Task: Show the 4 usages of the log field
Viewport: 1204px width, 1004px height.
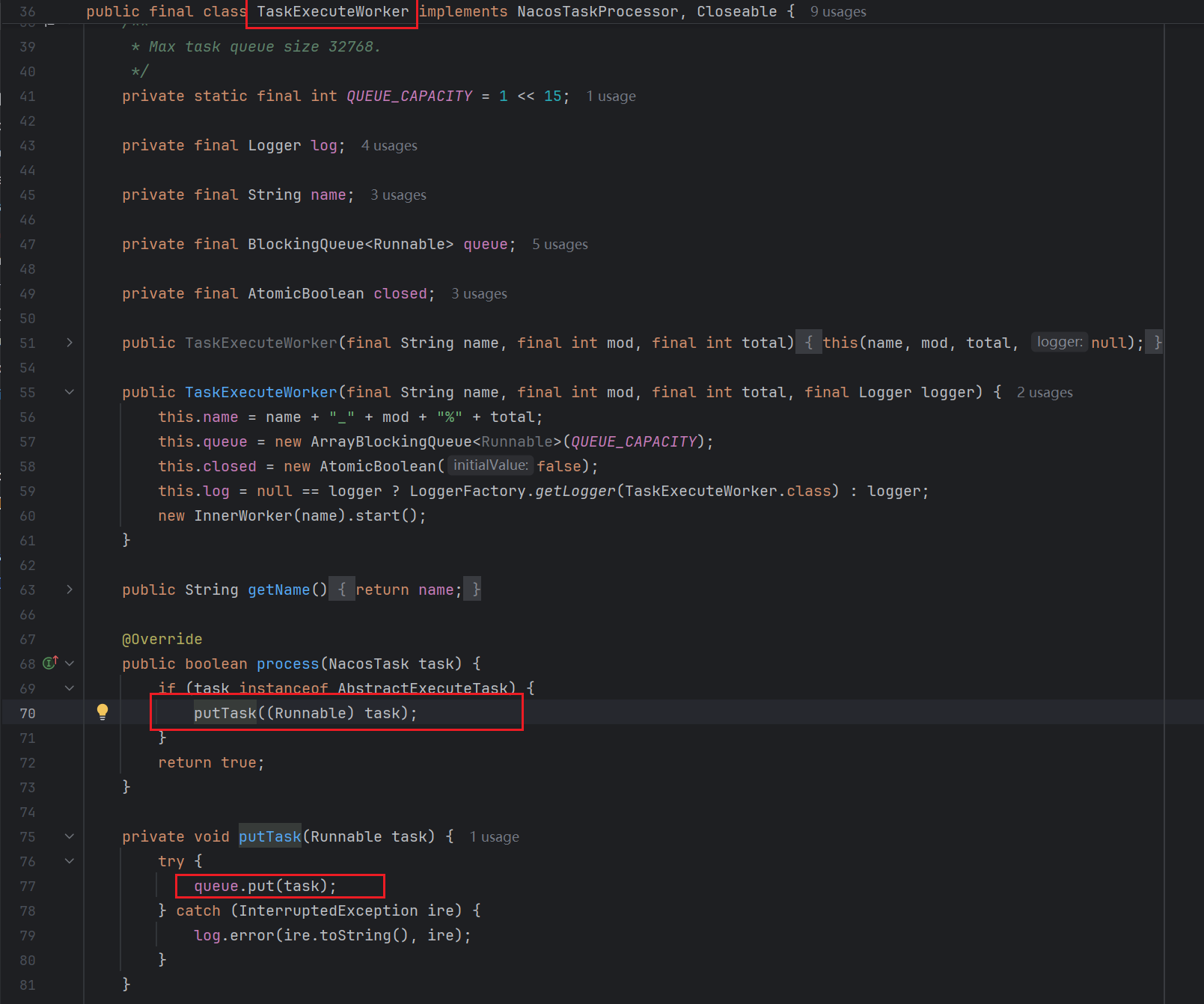Action: [389, 146]
